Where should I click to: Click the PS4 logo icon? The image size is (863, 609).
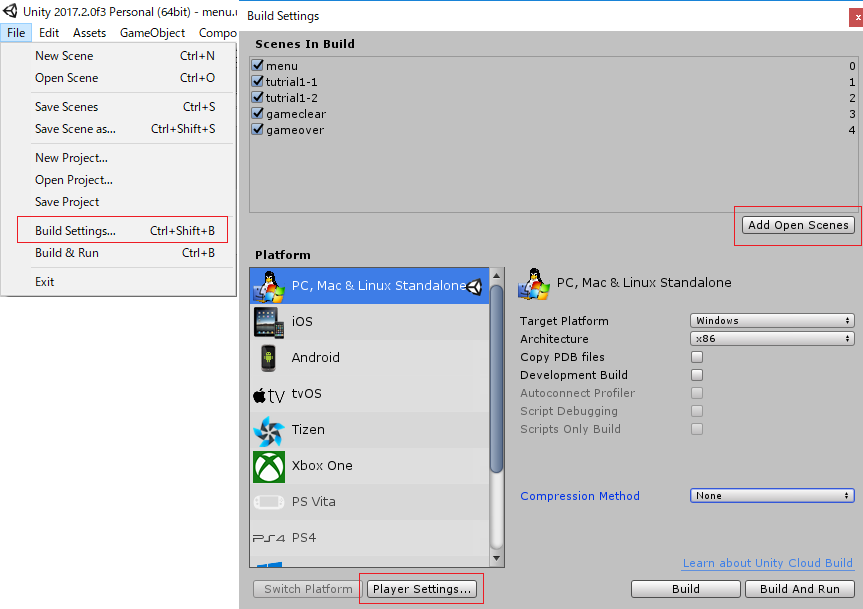(x=269, y=538)
